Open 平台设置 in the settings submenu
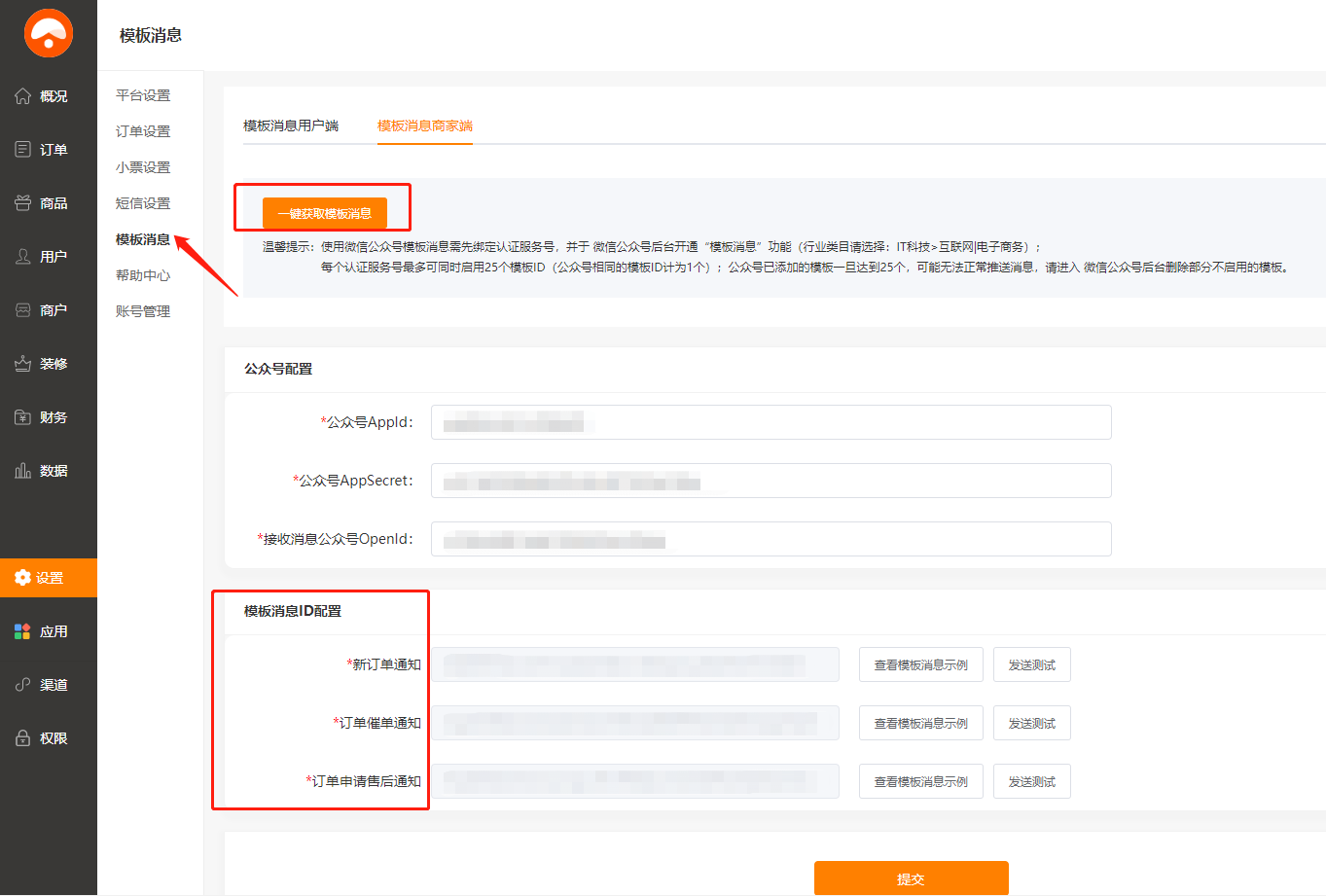This screenshot has width=1326, height=896. coord(143,95)
